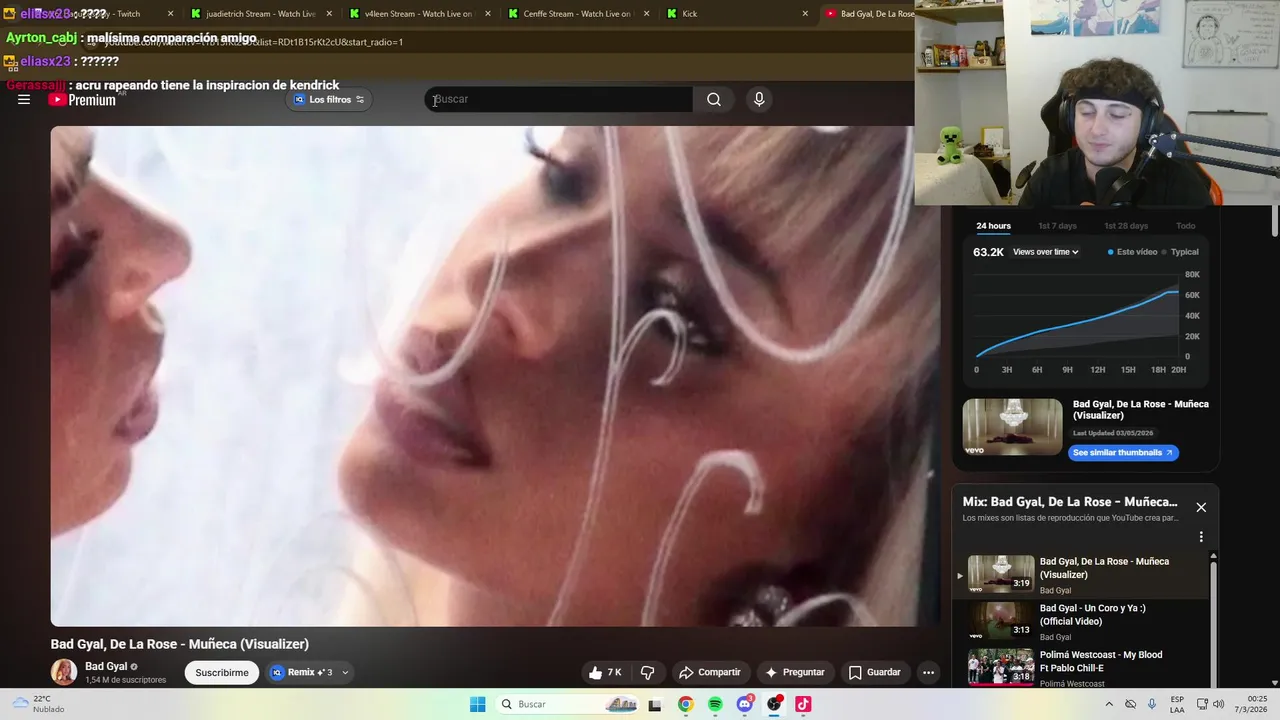
Task: Expand the chevron beside Remix
Action: [345, 672]
